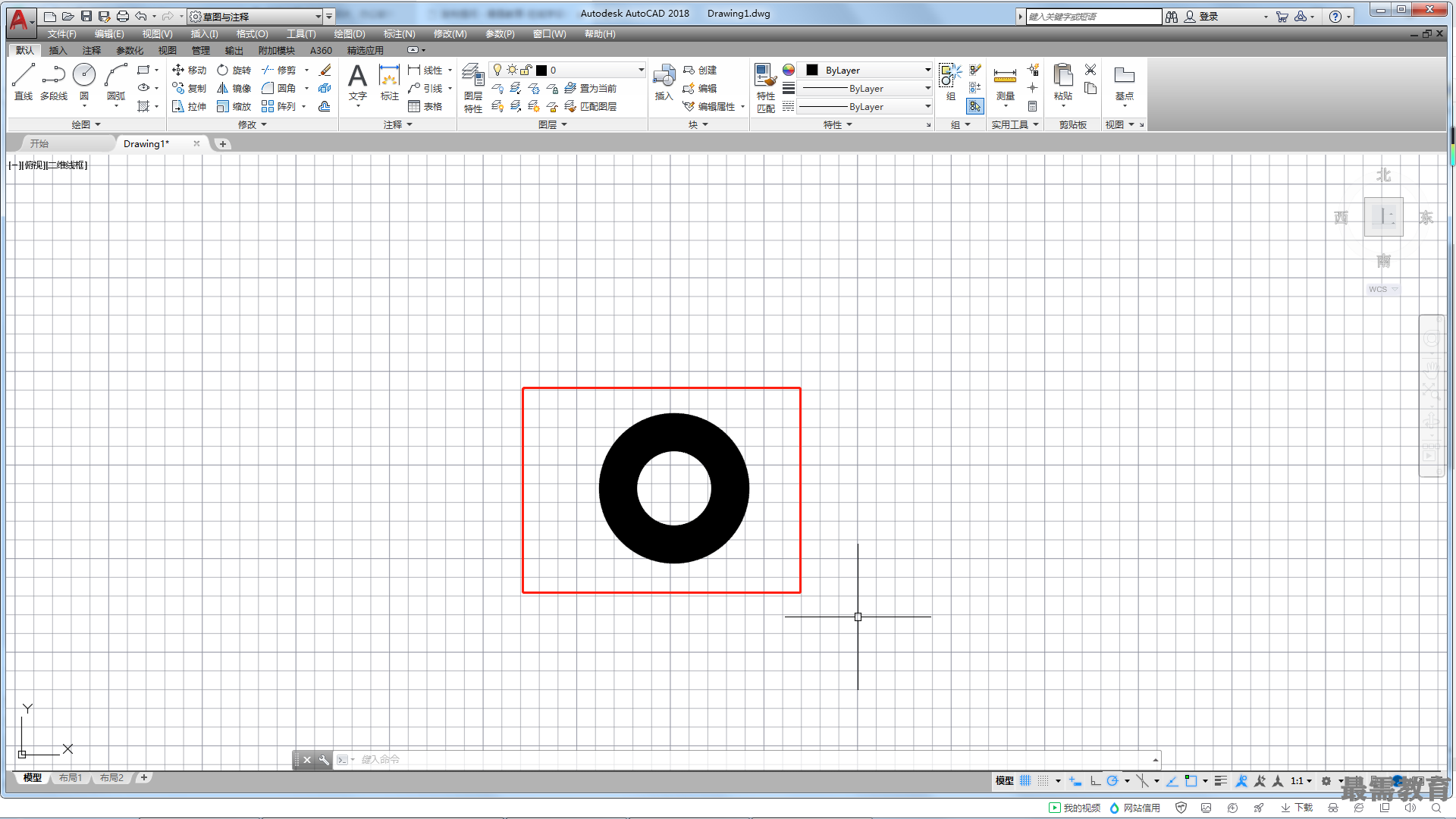This screenshot has width=1456, height=819.
Task: Switch to the 输出 ribbon tab
Action: pyautogui.click(x=234, y=50)
